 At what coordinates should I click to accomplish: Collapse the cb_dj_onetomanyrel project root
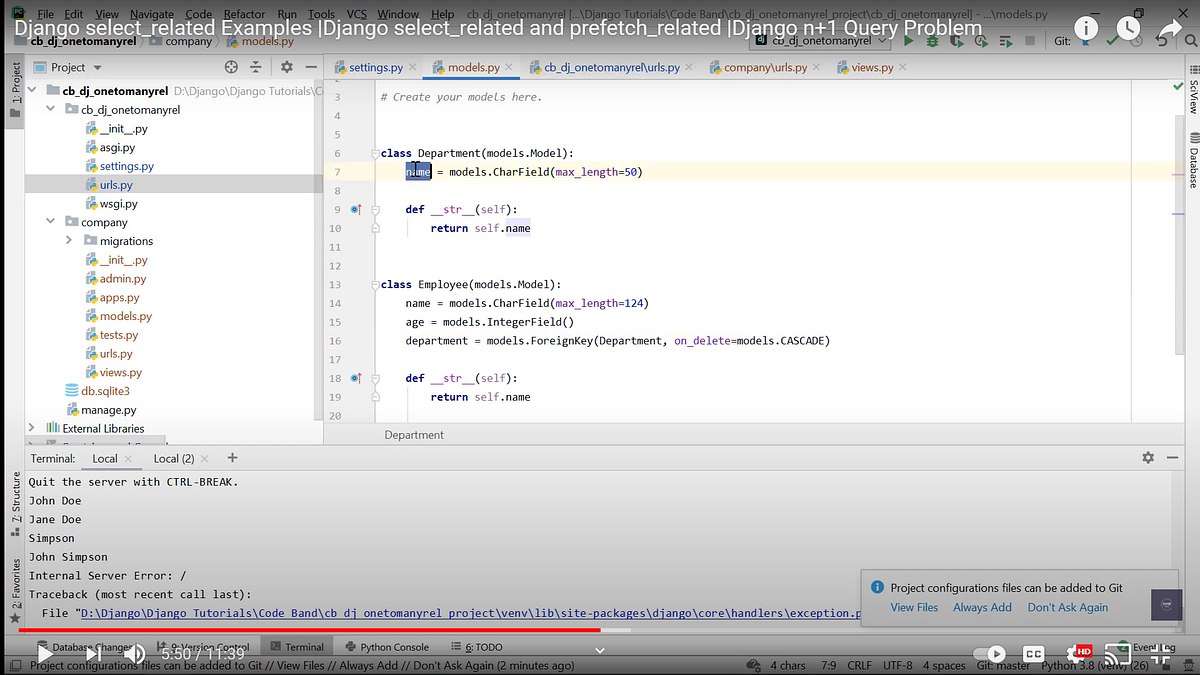click(x=31, y=90)
